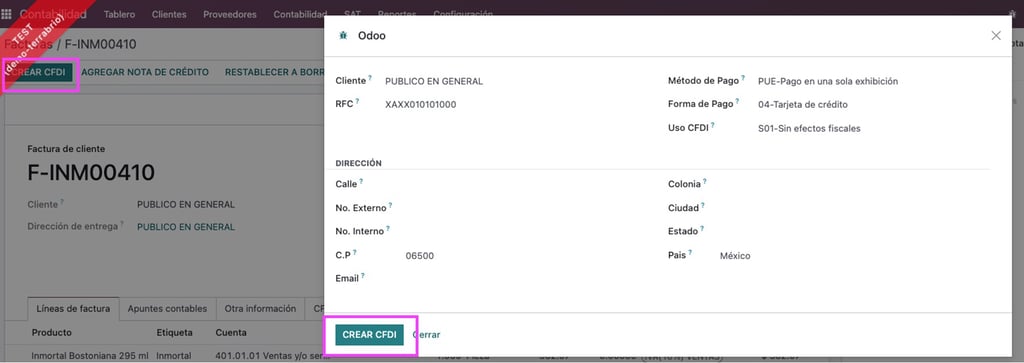Open PUBLICO EN GENERAL delivery address link
Image resolution: width=1024 pixels, height=363 pixels.
click(x=185, y=227)
